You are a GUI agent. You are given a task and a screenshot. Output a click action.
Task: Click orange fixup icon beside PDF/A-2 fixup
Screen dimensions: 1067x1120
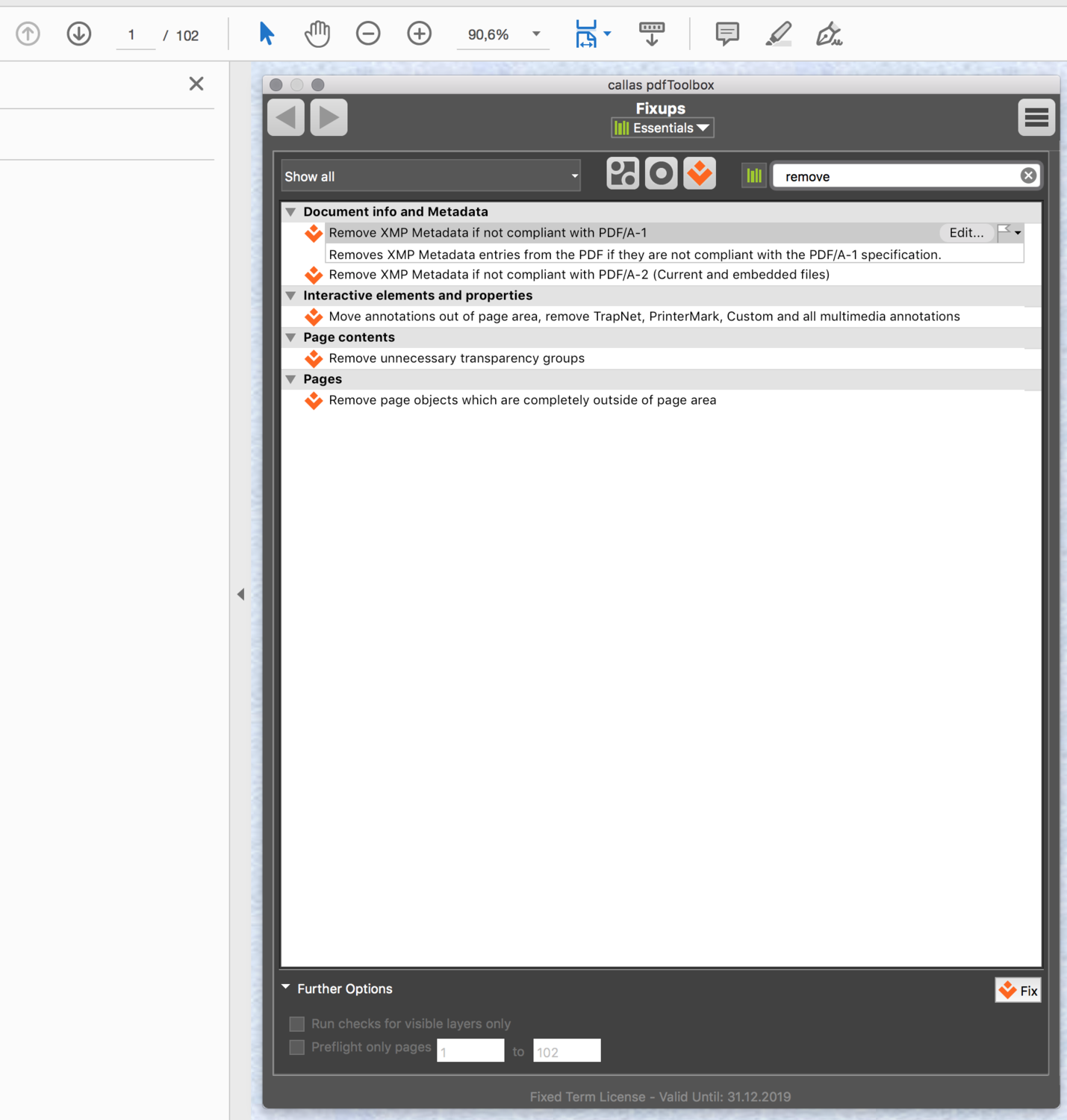(x=314, y=275)
